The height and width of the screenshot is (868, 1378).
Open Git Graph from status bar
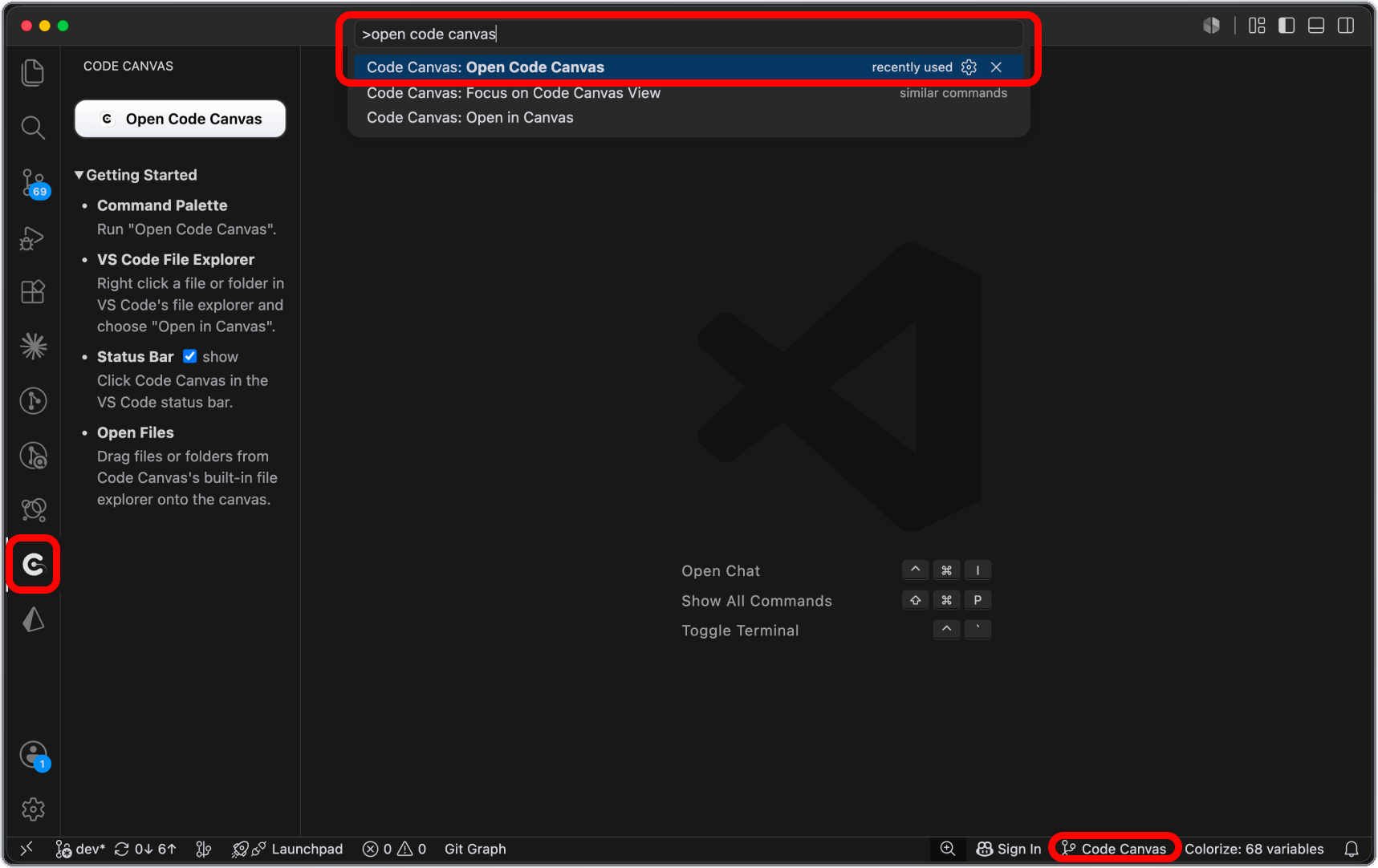[475, 849]
